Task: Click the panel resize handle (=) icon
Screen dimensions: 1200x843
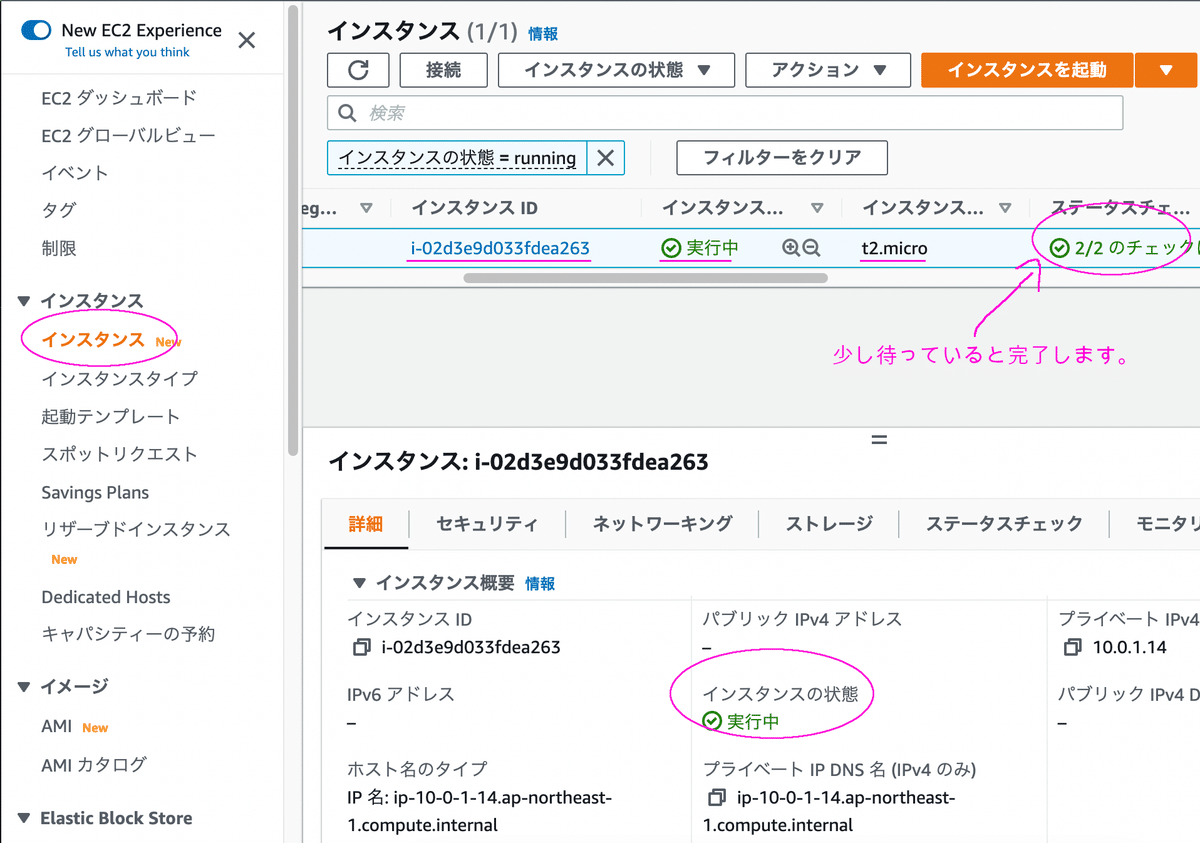Action: point(879,439)
